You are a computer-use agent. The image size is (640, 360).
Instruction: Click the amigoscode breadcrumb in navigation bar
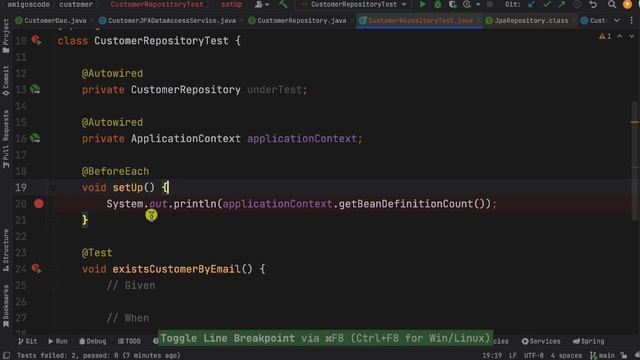(29, 4)
